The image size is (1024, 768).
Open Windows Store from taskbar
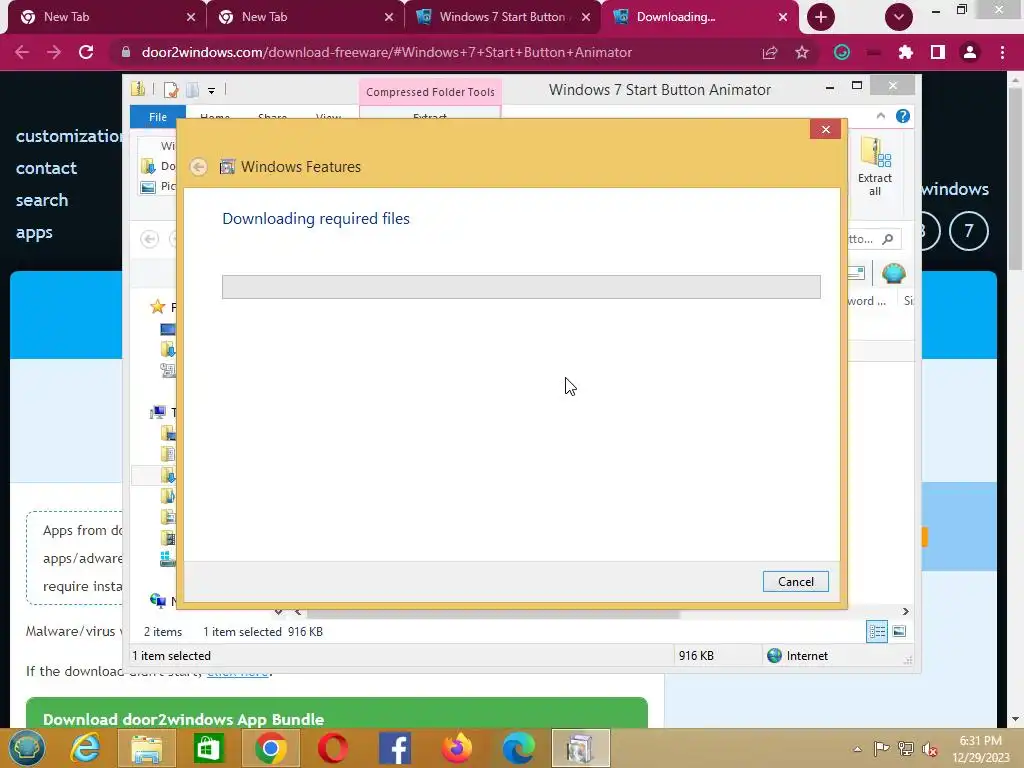click(x=208, y=748)
